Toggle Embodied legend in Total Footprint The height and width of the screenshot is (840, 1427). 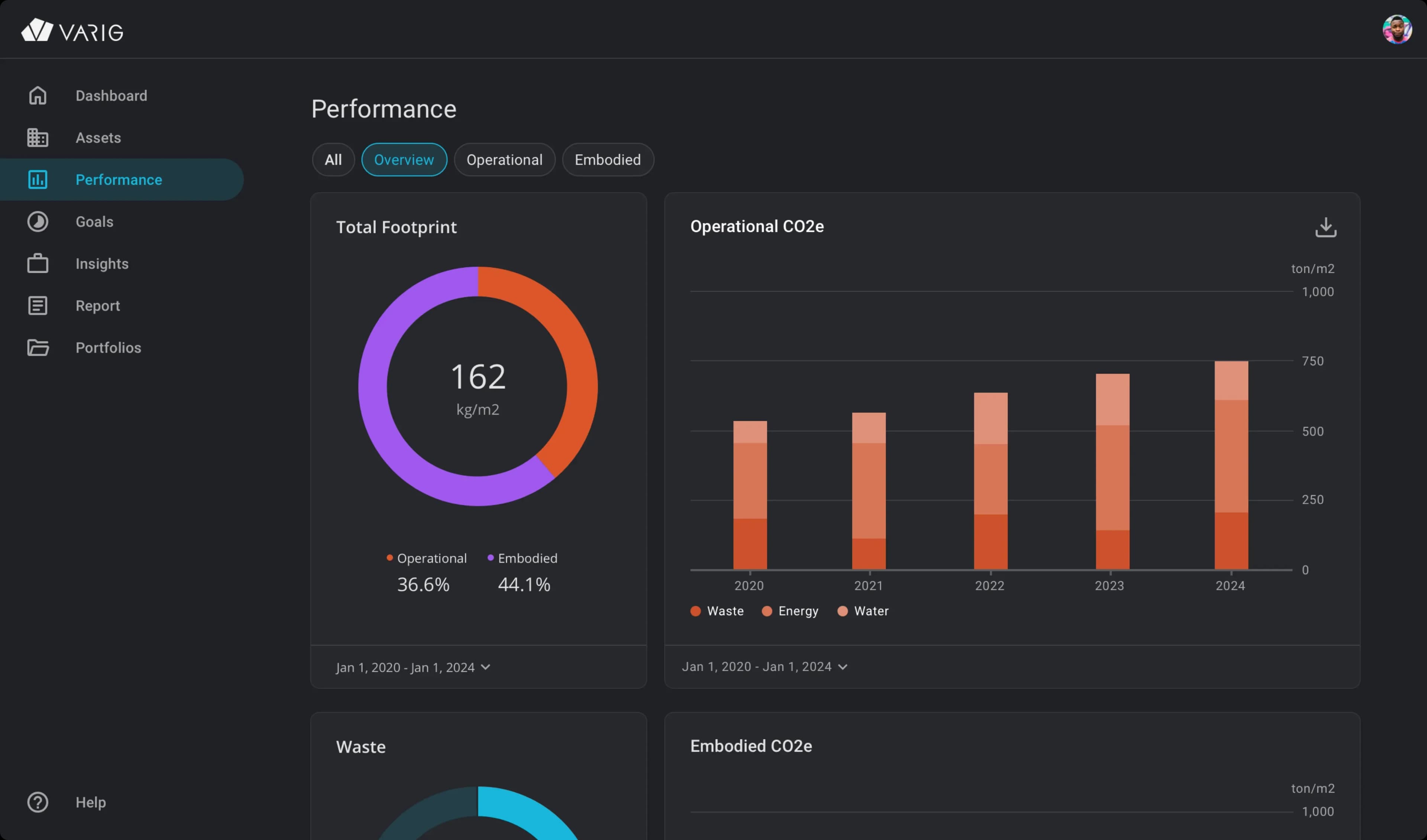point(522,558)
